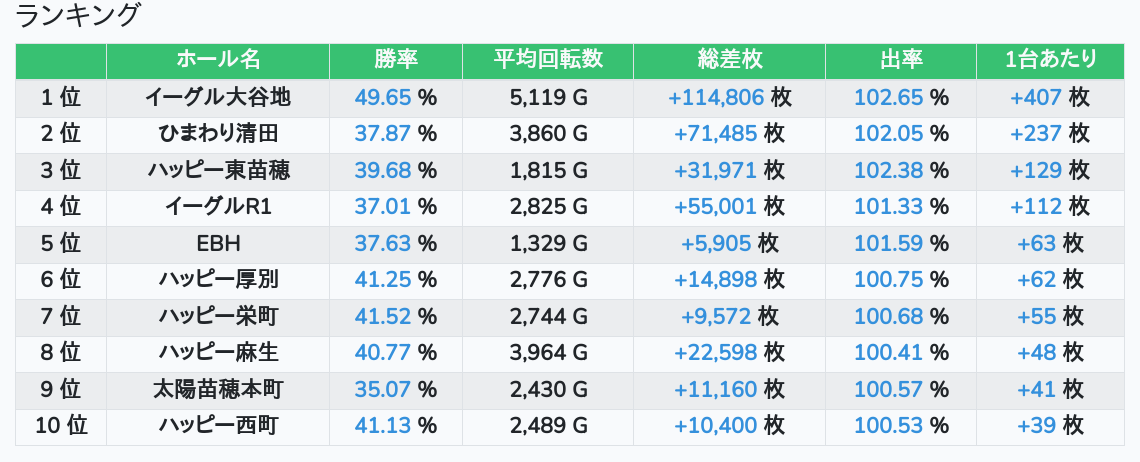1140x462 pixels.
Task: Open the EBH hall entry
Action: pyautogui.click(x=218, y=243)
